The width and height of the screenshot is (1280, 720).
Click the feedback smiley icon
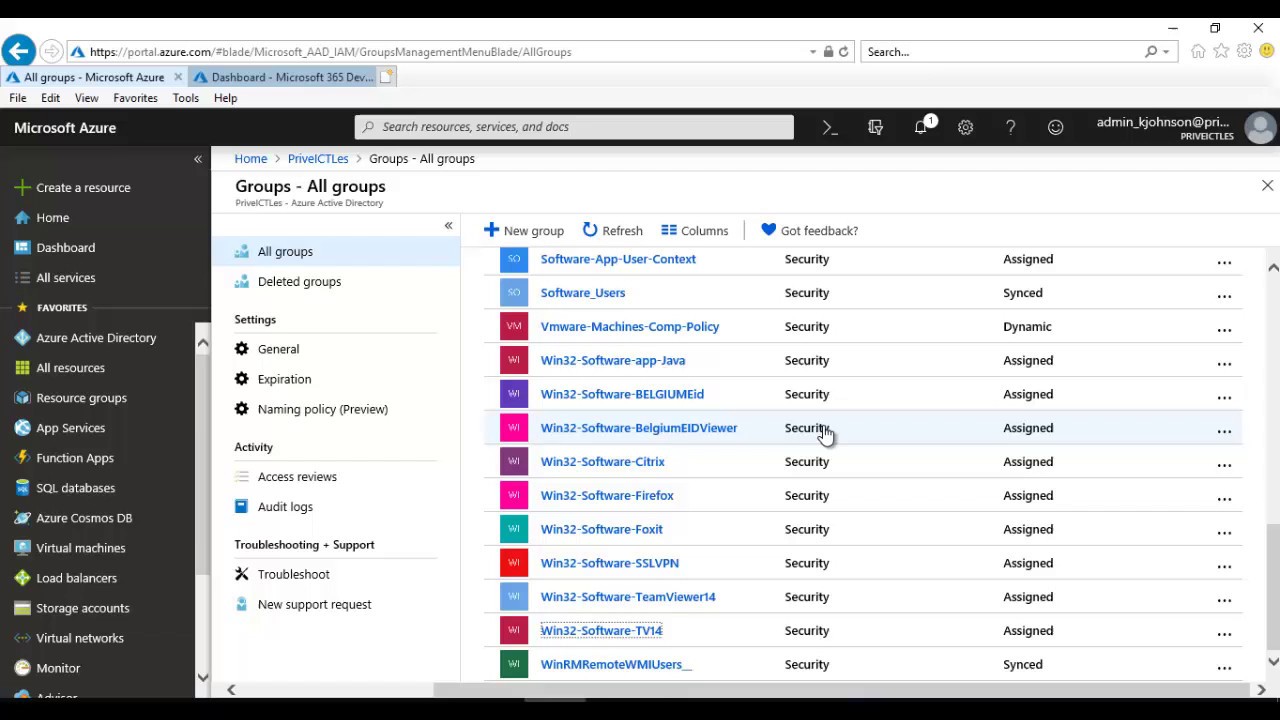pos(1055,127)
